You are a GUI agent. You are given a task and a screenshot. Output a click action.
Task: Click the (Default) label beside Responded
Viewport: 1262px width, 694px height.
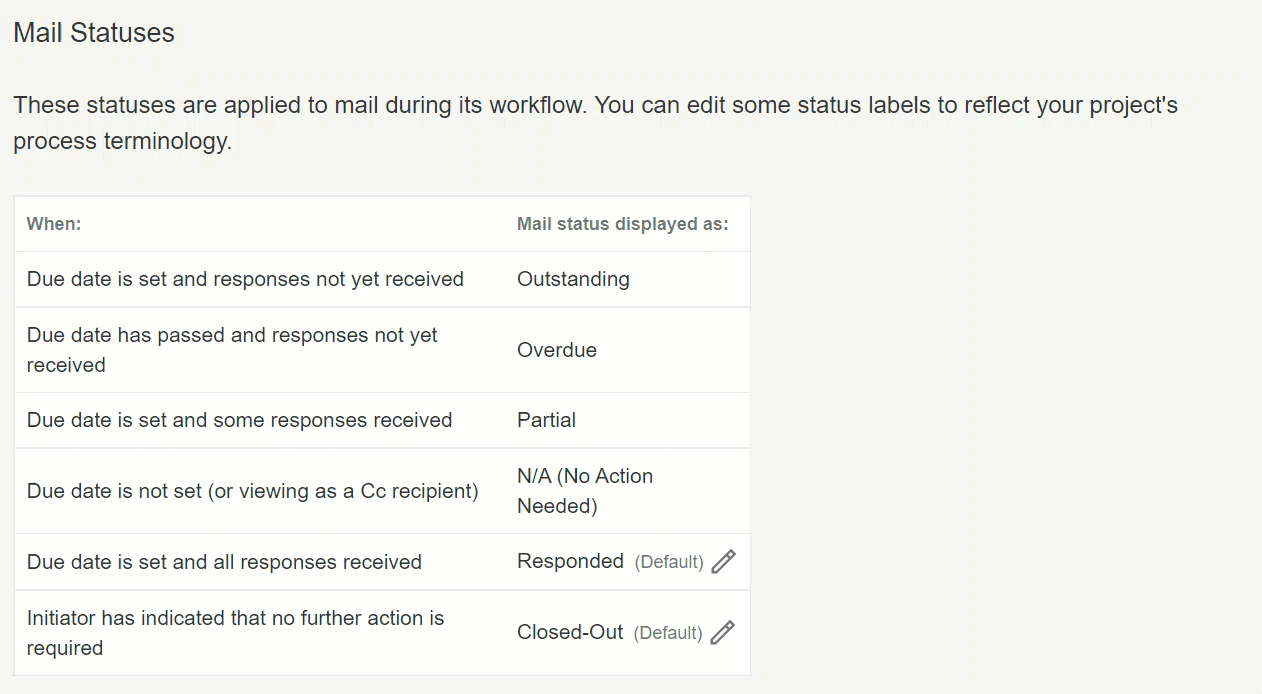point(669,562)
